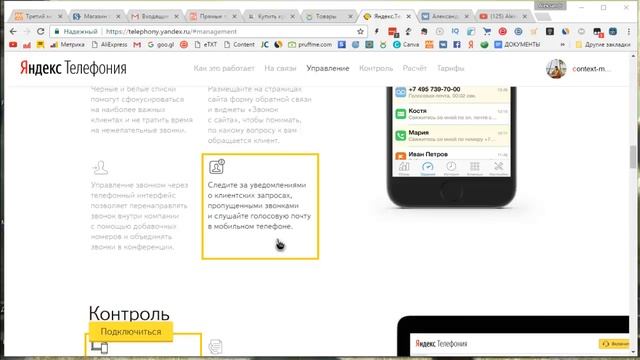Image resolution: width=640 pixels, height=360 pixels.
Task: Click the page vertical scrollbar thumb
Action: pyautogui.click(x=633, y=156)
